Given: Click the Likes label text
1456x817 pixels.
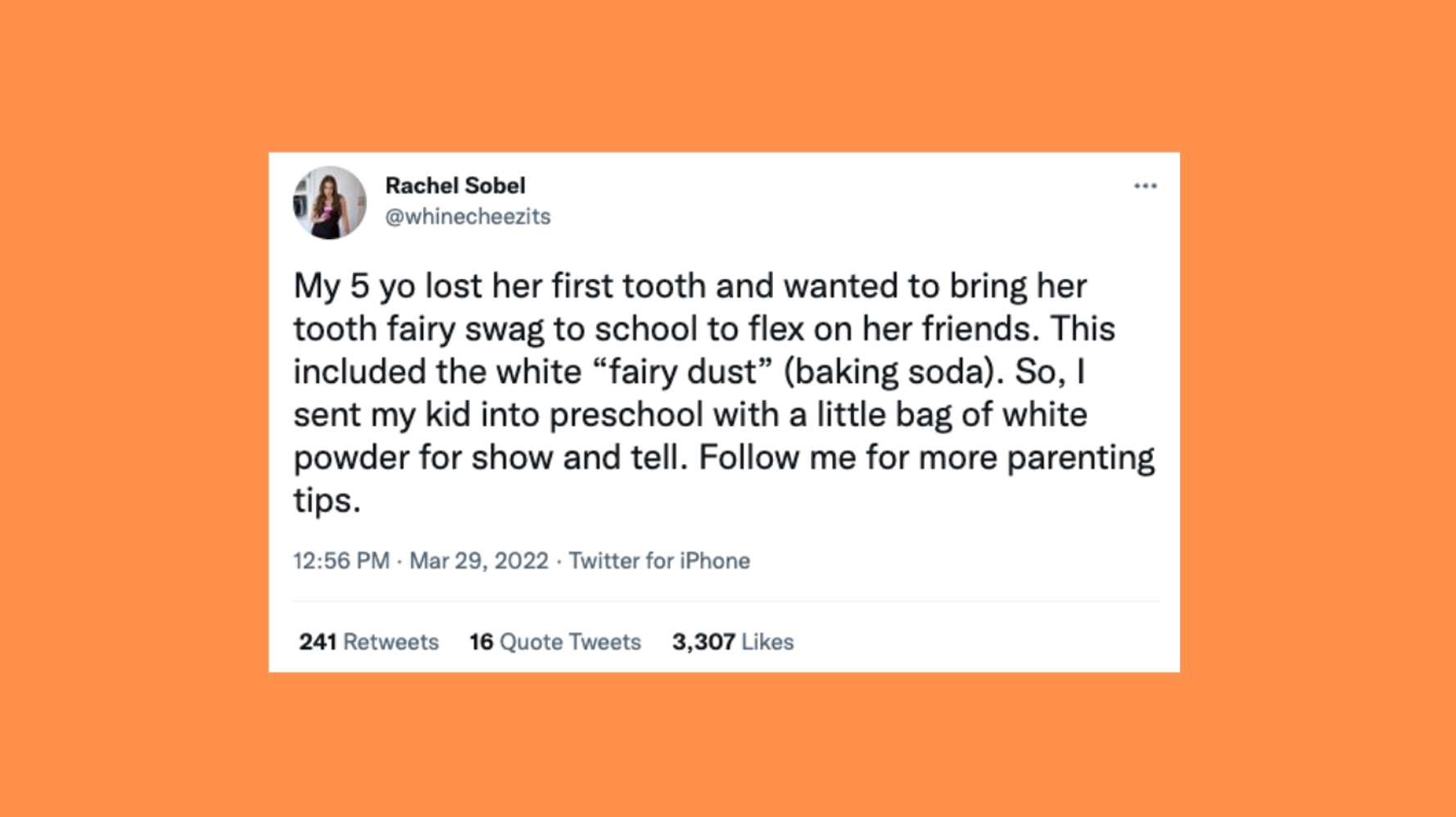Looking at the screenshot, I should pyautogui.click(x=766, y=642).
